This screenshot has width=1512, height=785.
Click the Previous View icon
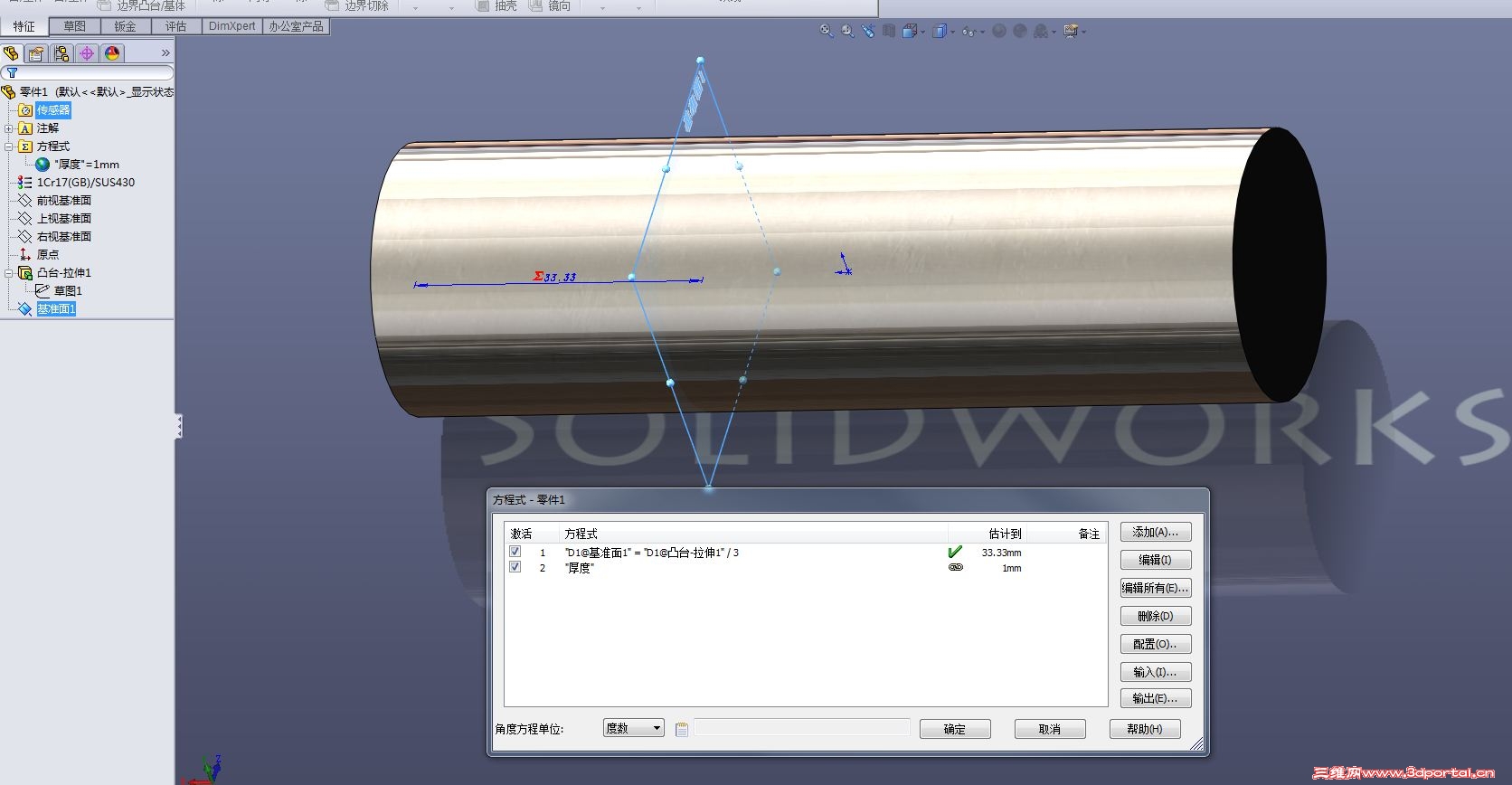868,31
